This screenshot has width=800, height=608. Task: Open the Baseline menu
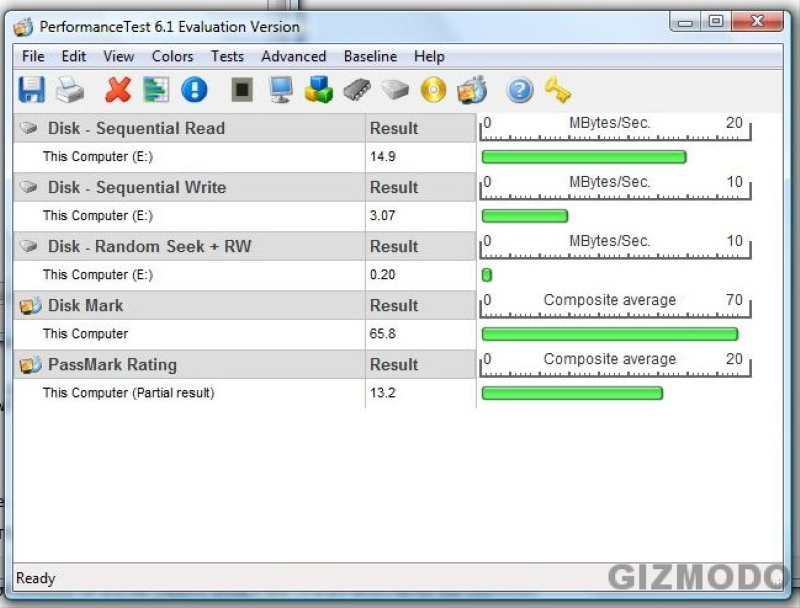pyautogui.click(x=370, y=56)
